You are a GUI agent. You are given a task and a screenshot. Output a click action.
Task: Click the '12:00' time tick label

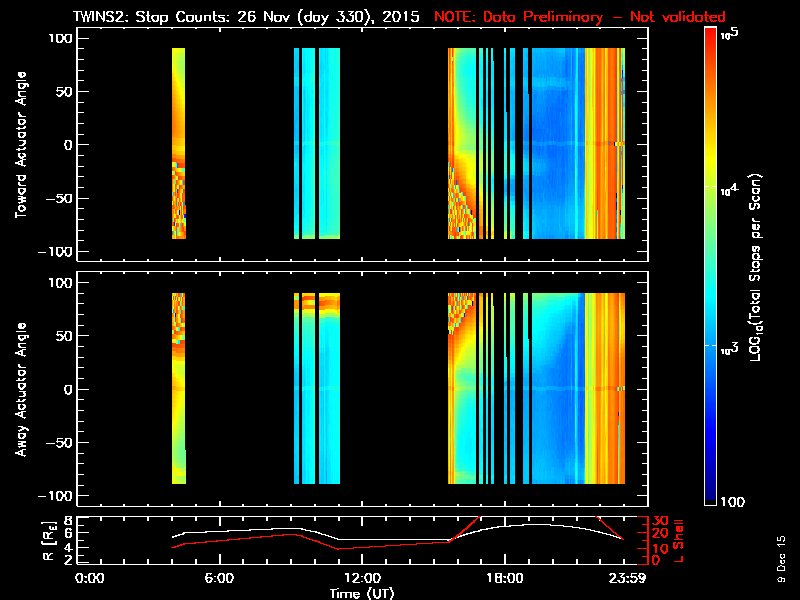362,578
